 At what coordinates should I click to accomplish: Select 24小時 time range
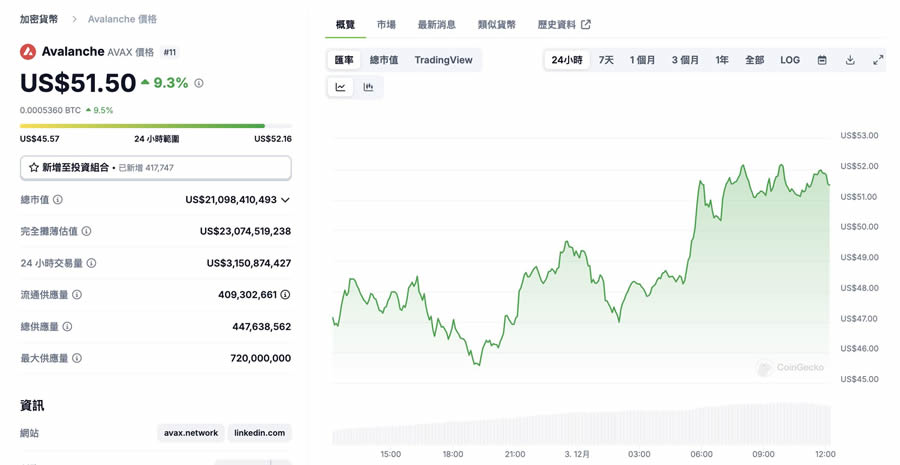point(567,60)
